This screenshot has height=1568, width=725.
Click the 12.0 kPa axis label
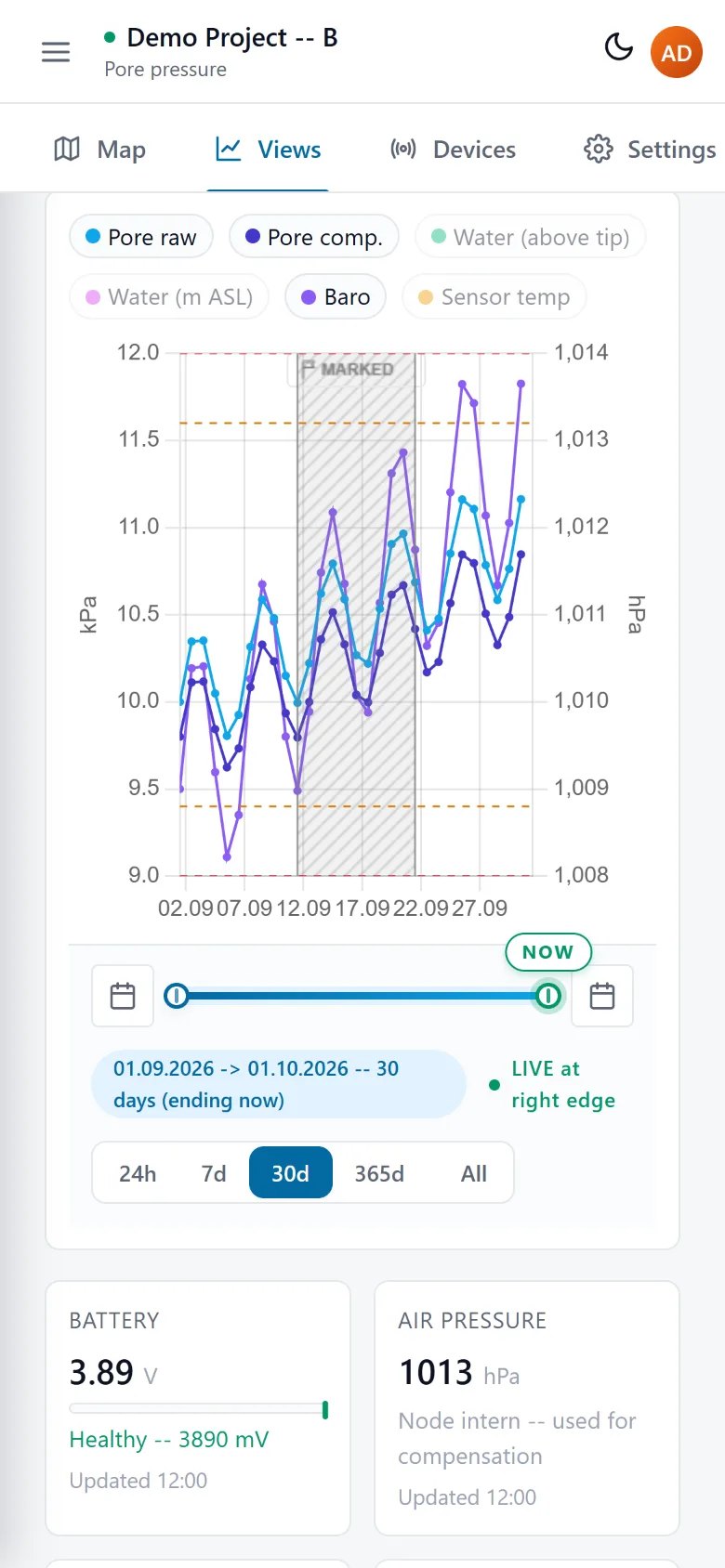point(138,352)
